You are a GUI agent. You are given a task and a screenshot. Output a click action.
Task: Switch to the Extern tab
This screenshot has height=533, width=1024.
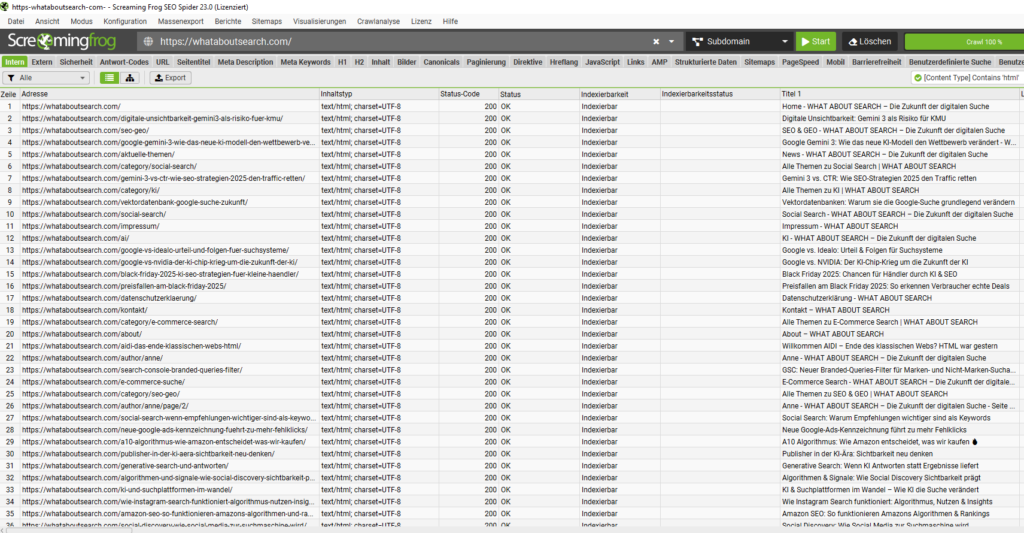[x=42, y=62]
